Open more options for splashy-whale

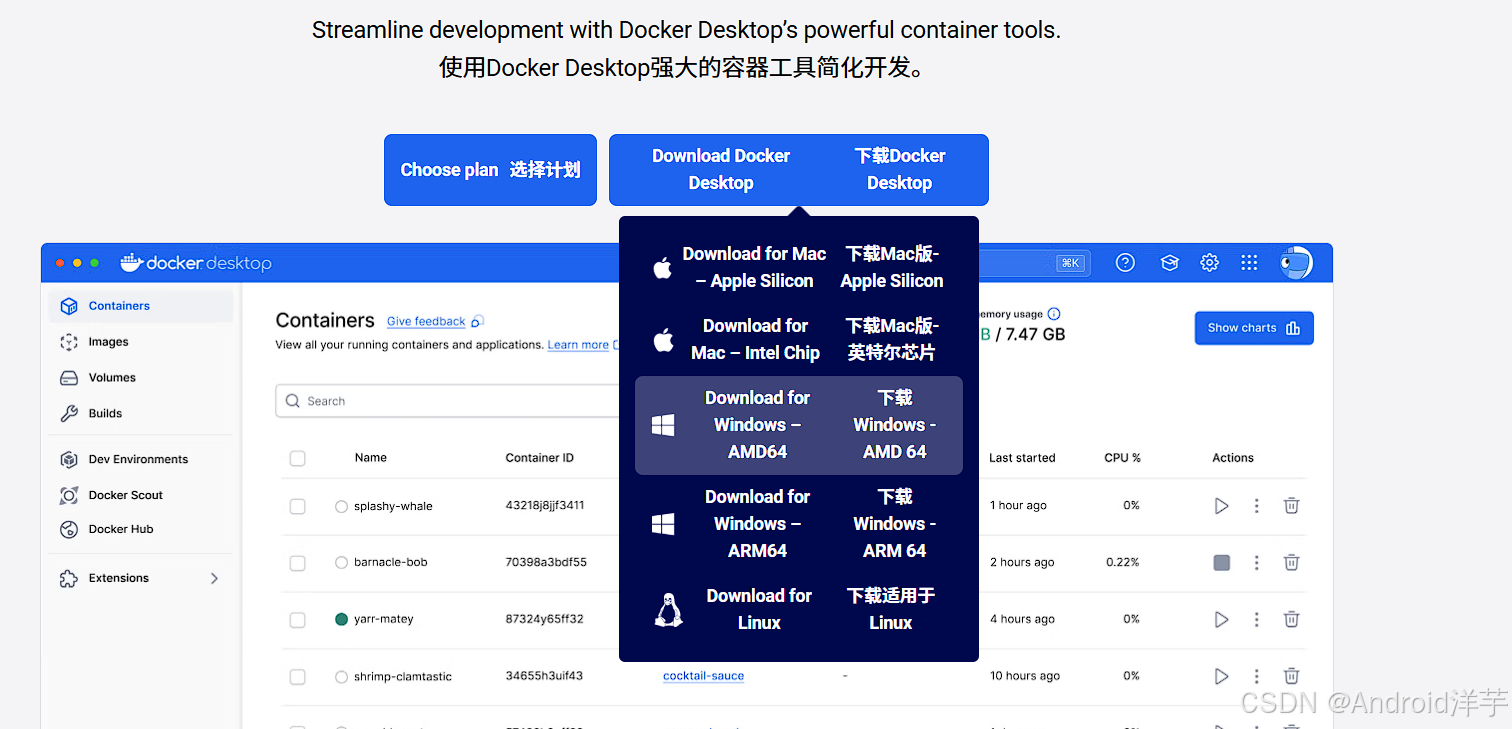pyautogui.click(x=1257, y=506)
